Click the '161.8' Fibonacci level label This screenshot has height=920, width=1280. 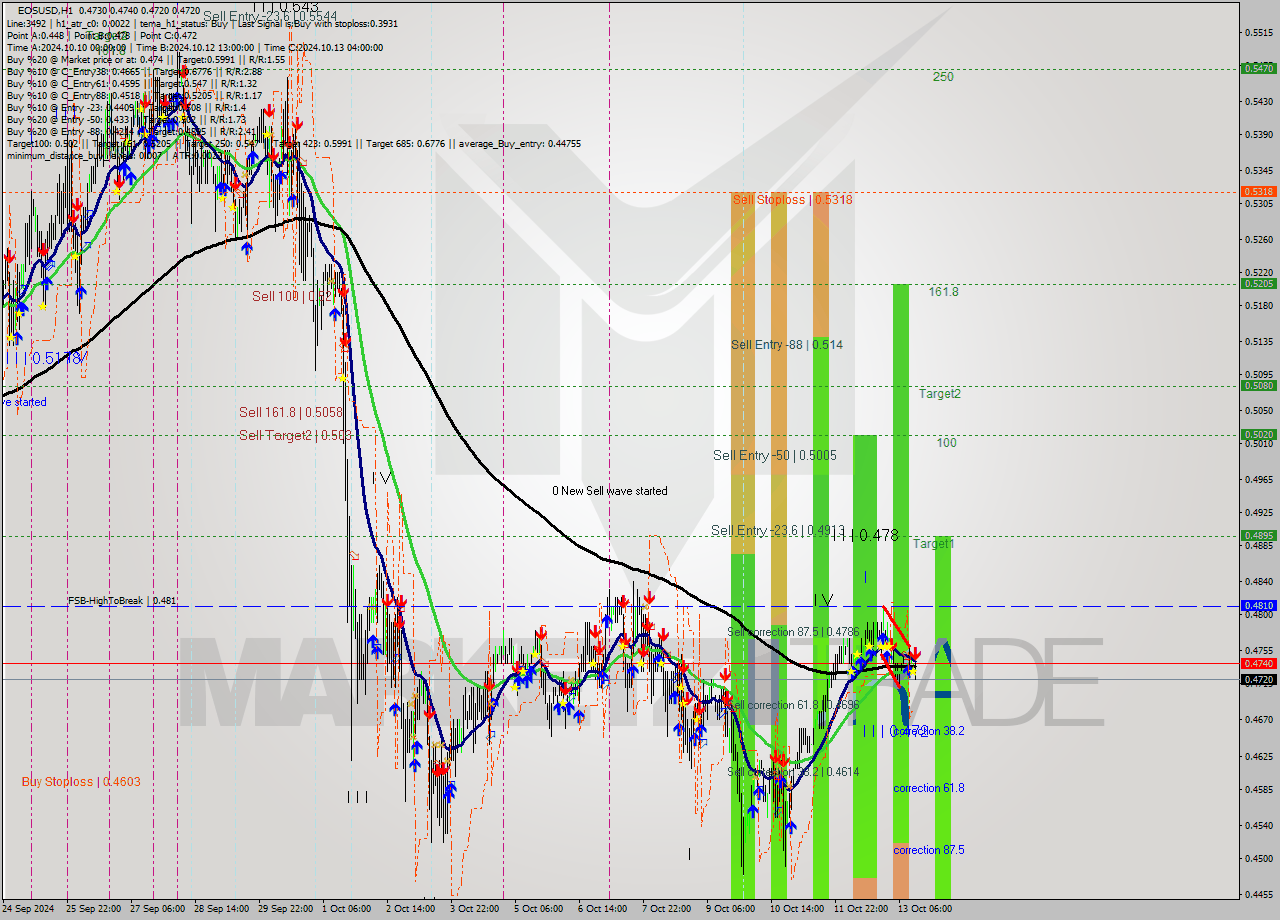point(944,292)
